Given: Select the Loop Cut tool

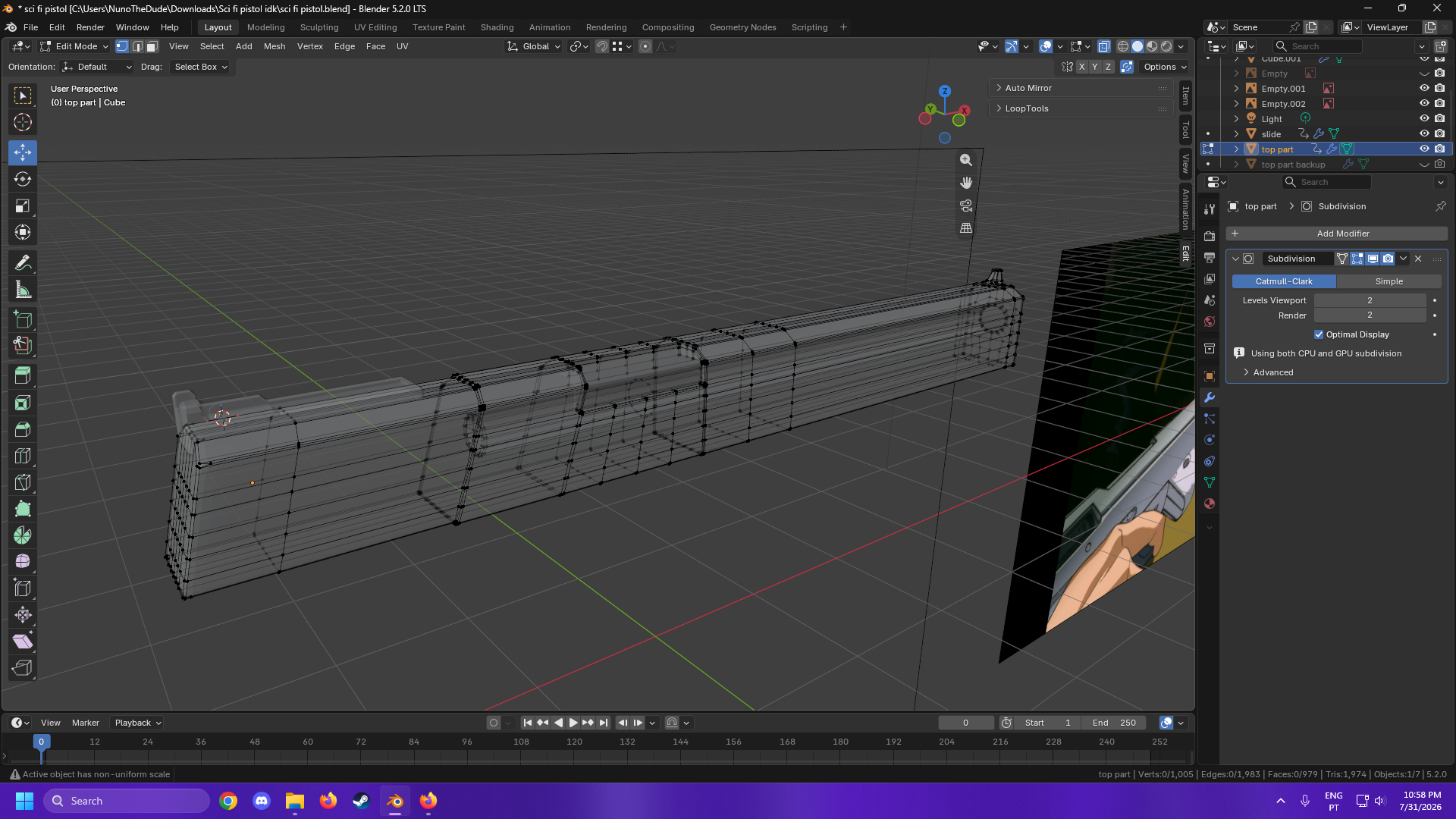Looking at the screenshot, I should pos(23,456).
